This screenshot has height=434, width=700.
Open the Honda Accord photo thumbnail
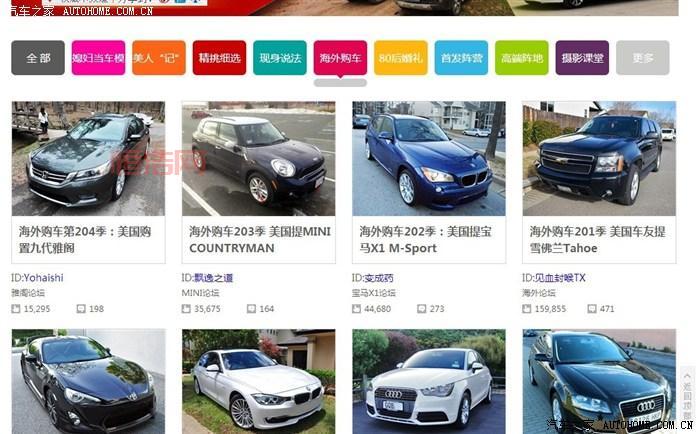[x=88, y=159]
